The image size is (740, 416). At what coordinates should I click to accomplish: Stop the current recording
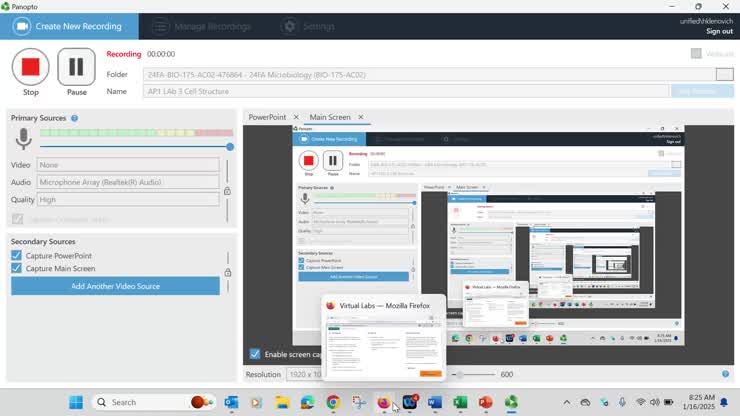[x=30, y=67]
